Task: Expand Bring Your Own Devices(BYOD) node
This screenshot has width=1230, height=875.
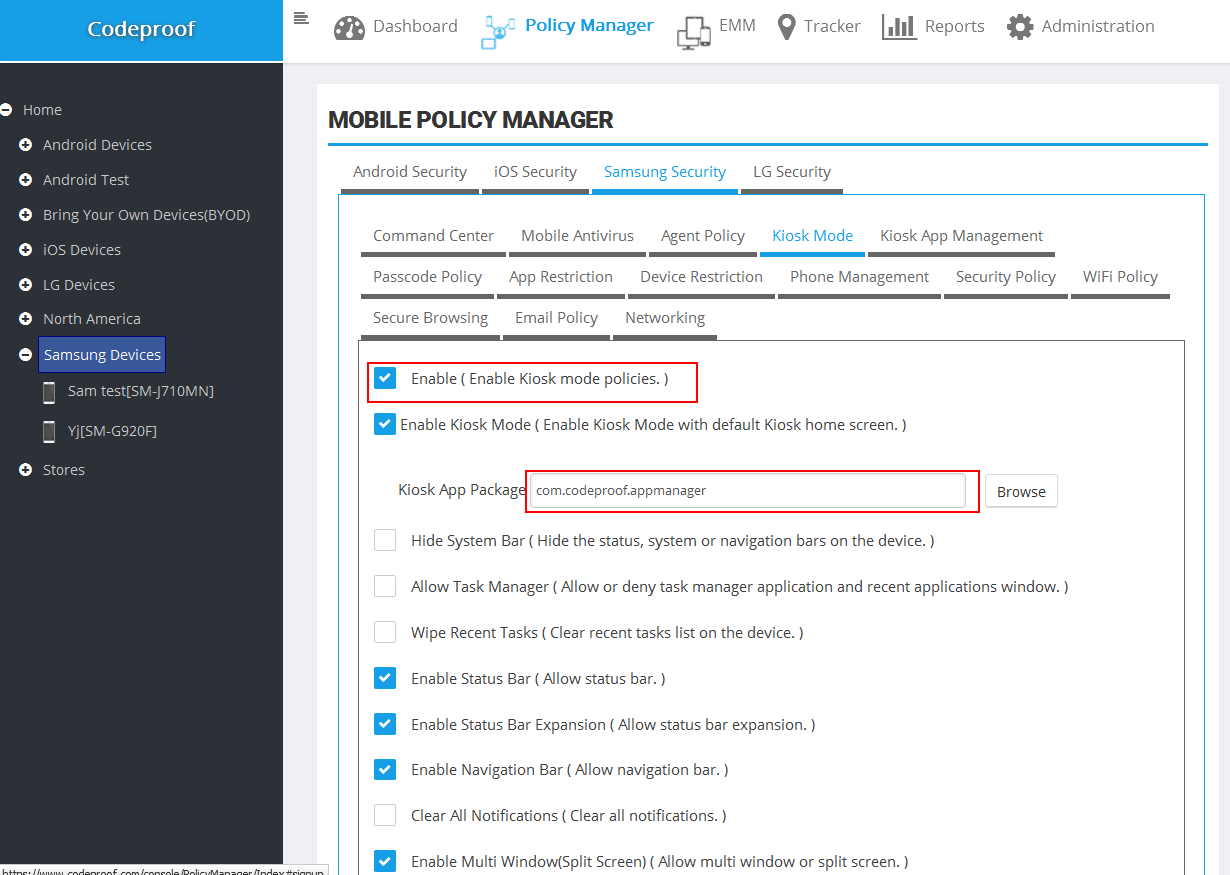Action: point(26,215)
